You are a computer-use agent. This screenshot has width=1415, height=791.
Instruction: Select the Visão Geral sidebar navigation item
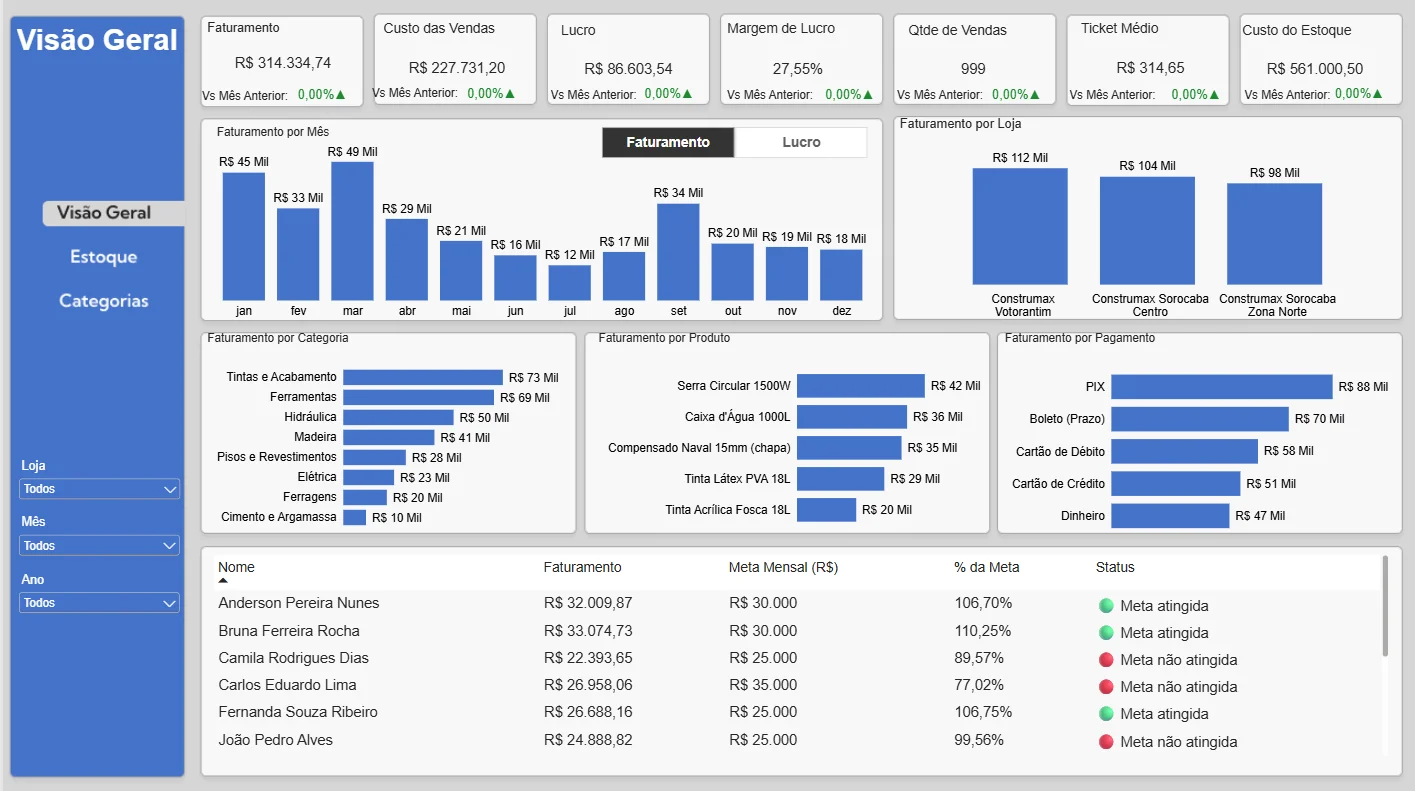point(113,213)
